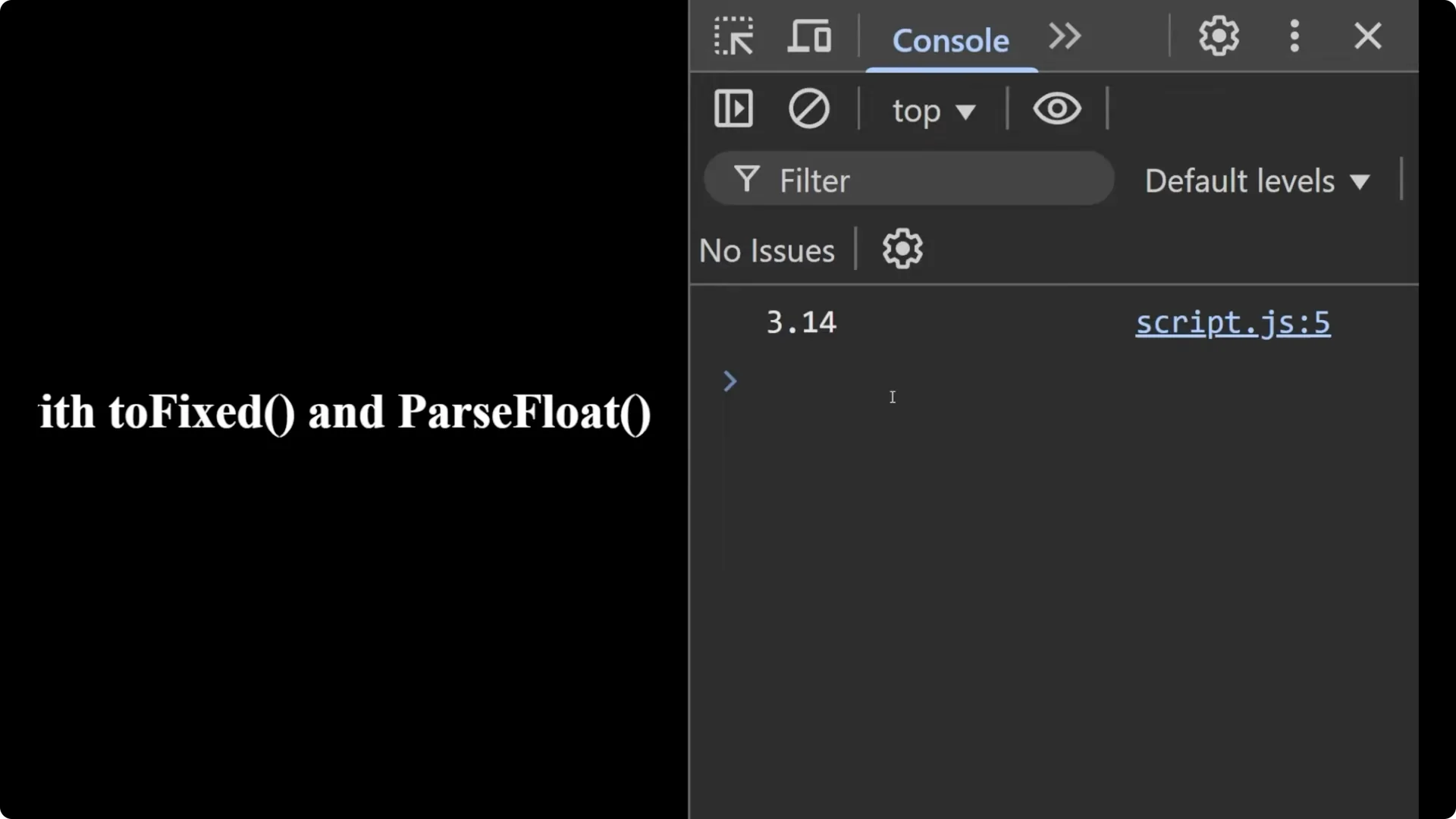This screenshot has height=819, width=1456.
Task: Open DevTools settings gear
Action: (x=1218, y=36)
